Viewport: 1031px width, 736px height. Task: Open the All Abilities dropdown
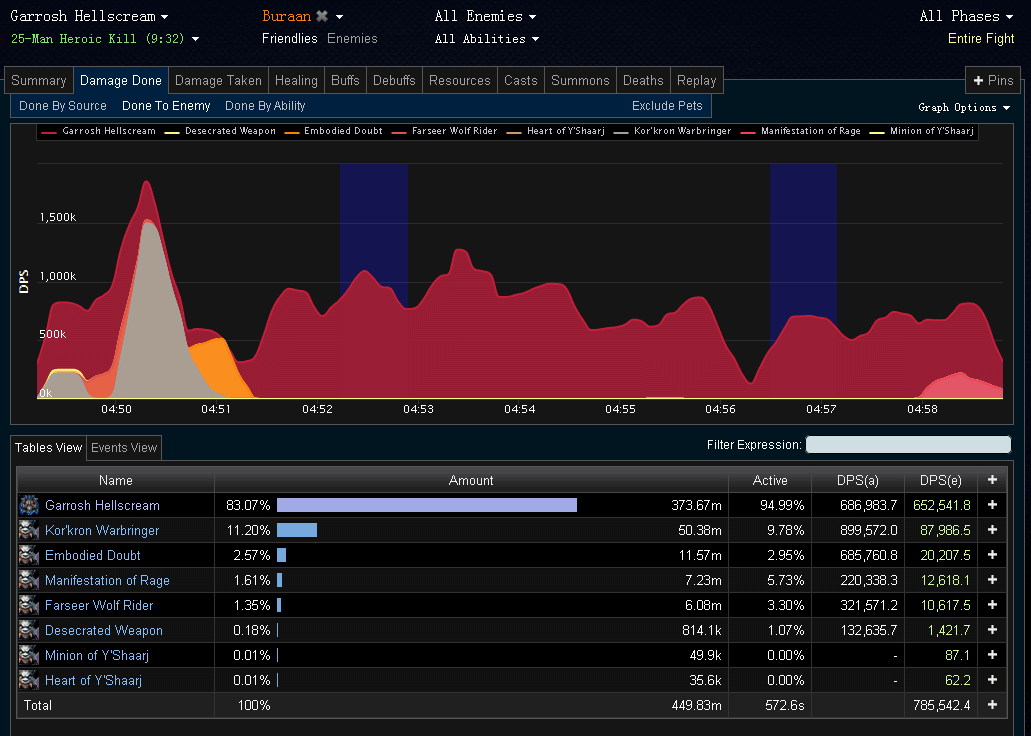click(x=486, y=39)
